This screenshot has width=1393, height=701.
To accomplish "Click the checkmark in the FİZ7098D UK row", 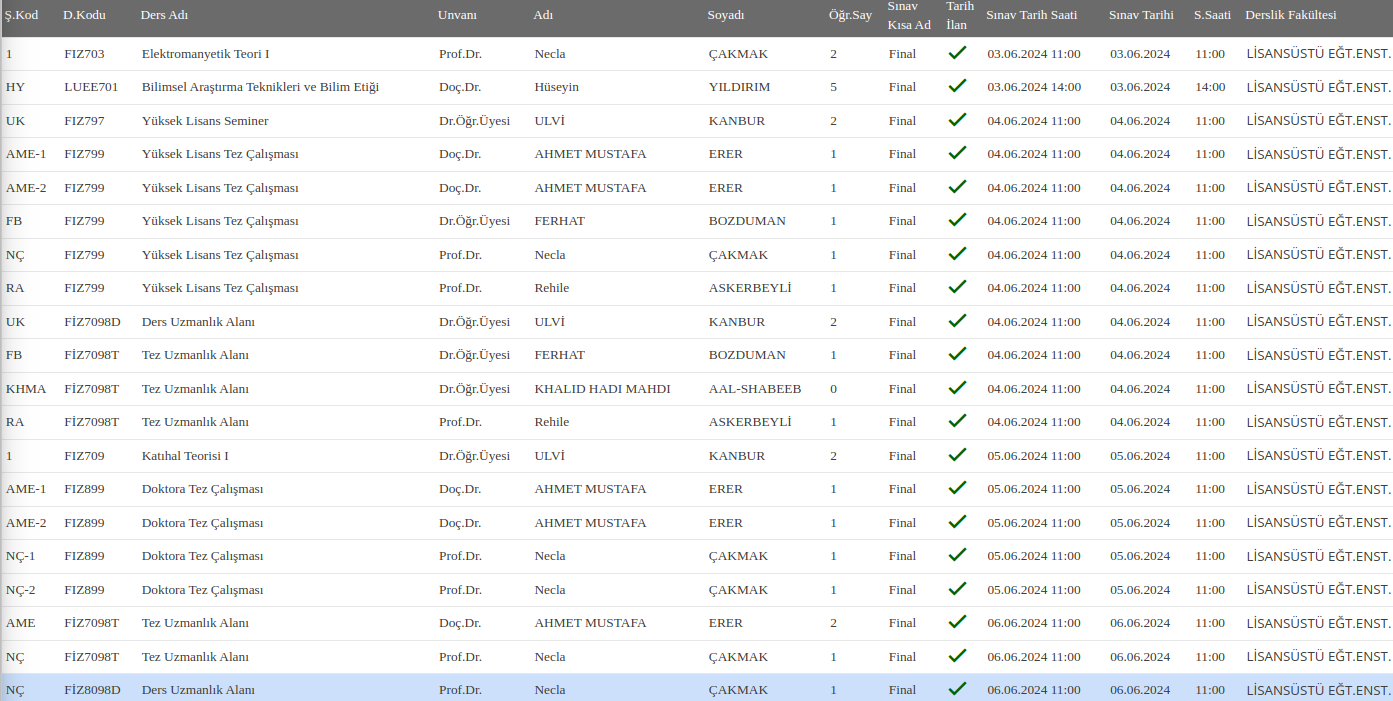I will coord(957,321).
